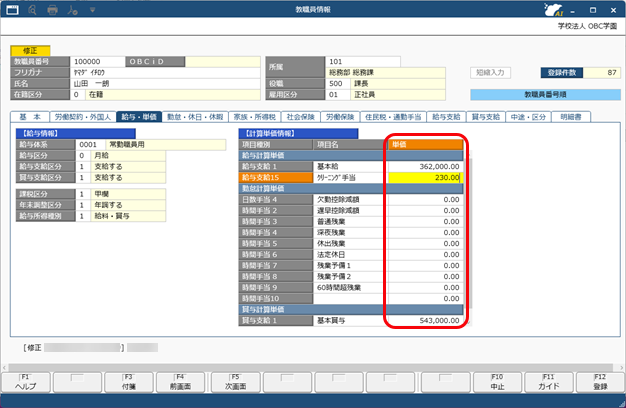
Task: Click the 学校法人 OBC学園 label
Action: 587,26
